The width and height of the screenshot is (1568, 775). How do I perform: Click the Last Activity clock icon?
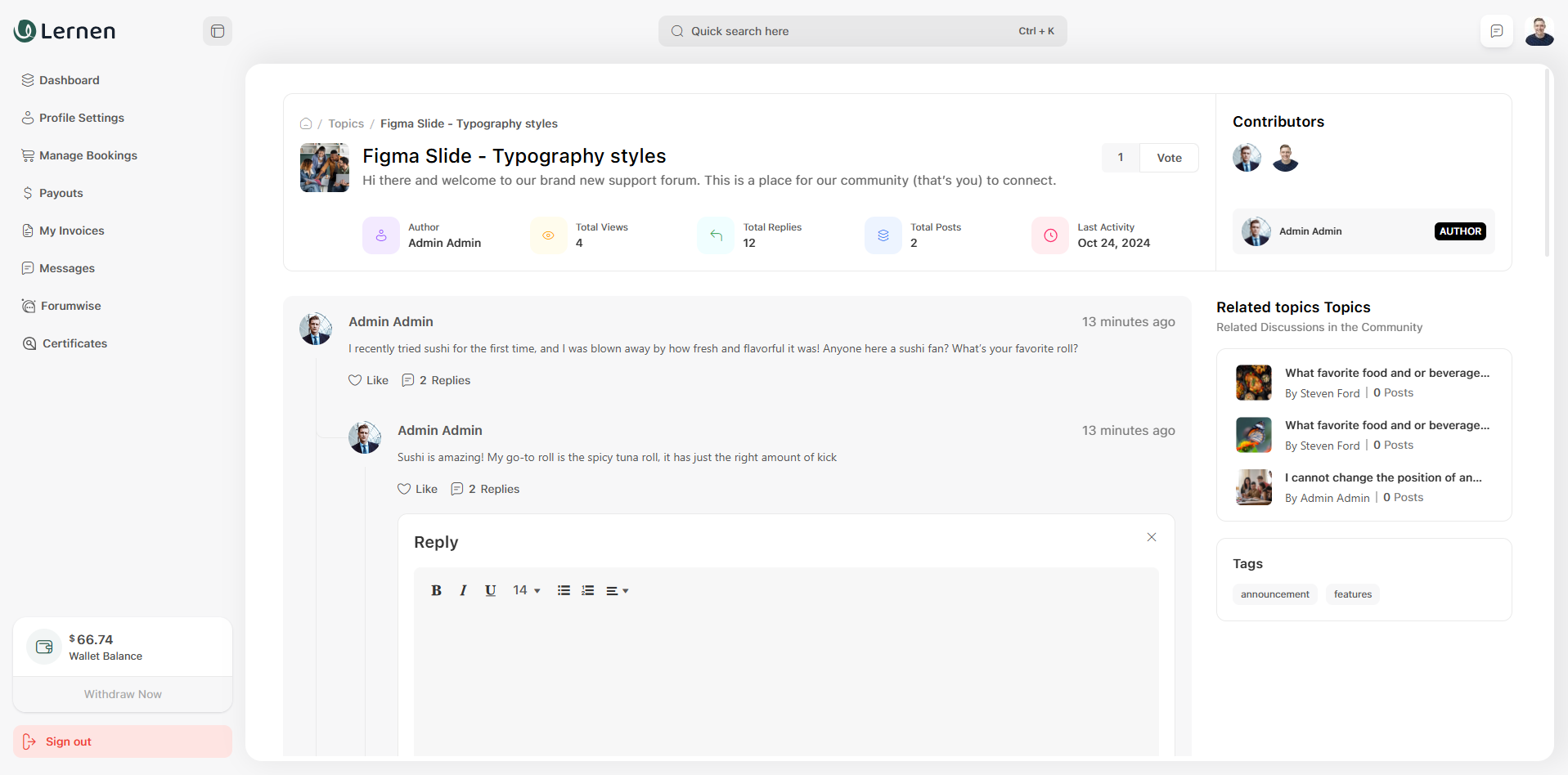pyautogui.click(x=1050, y=235)
